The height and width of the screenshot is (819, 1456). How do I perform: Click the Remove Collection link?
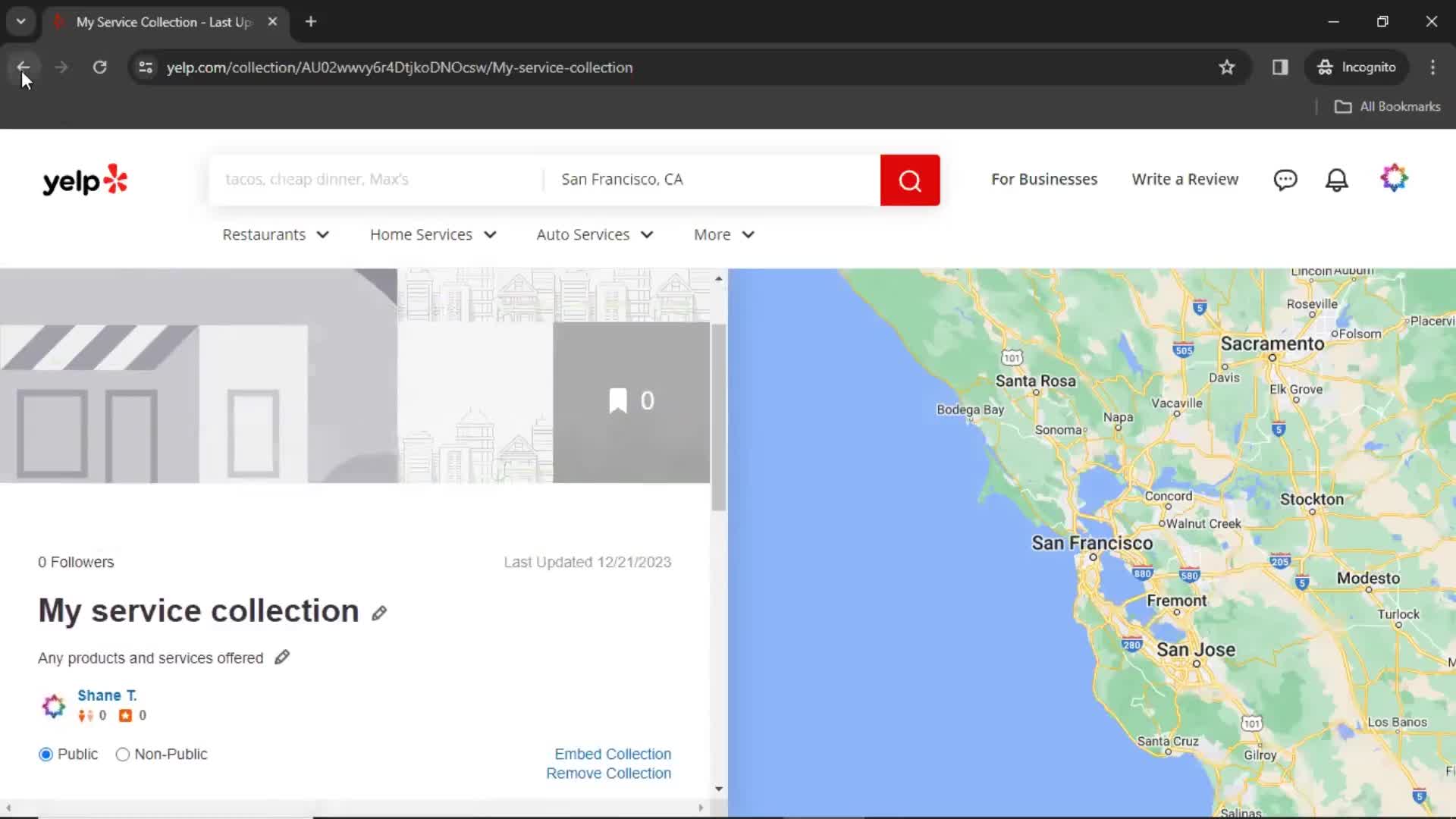tap(608, 773)
